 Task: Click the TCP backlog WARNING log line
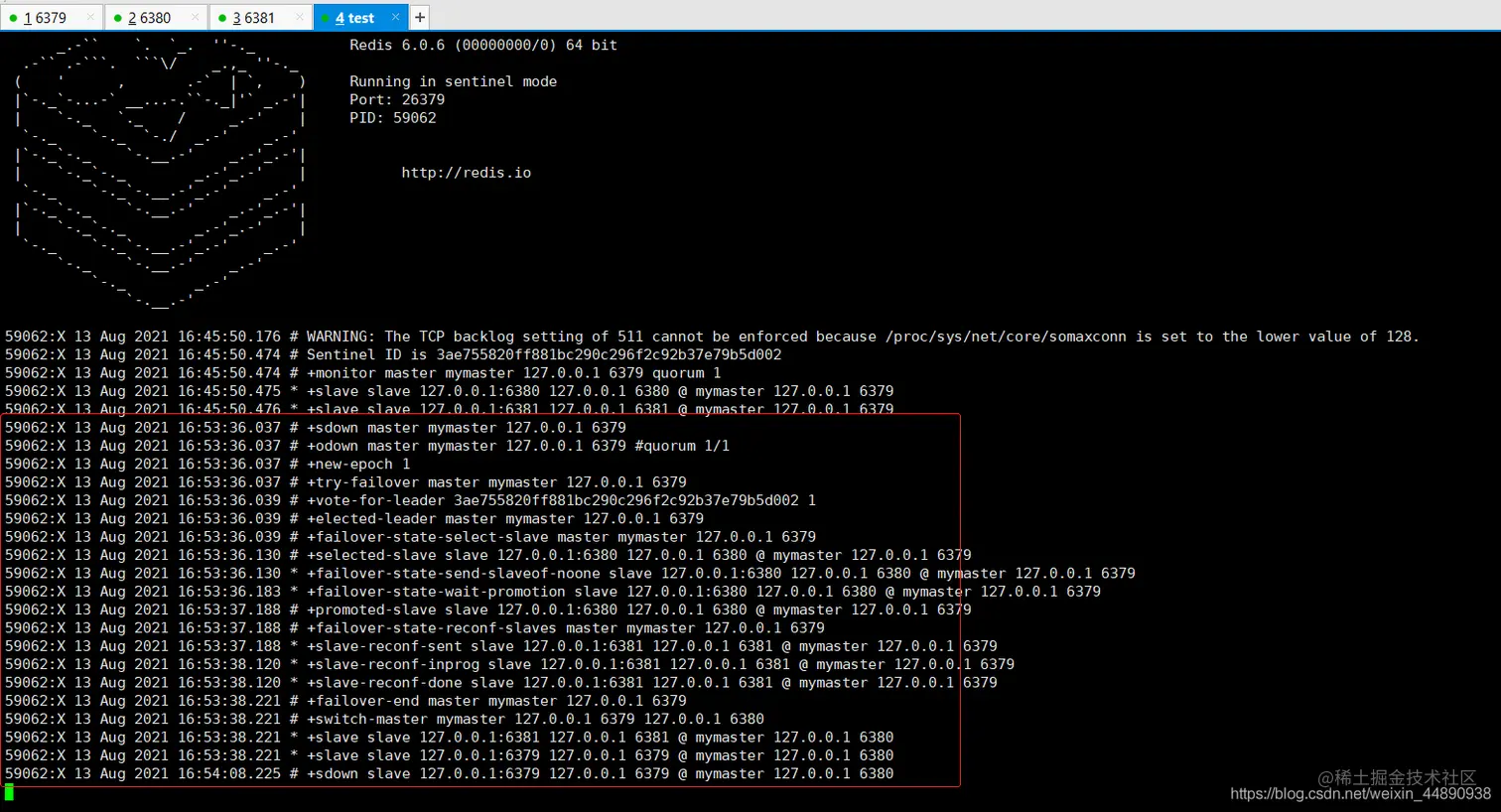(712, 337)
